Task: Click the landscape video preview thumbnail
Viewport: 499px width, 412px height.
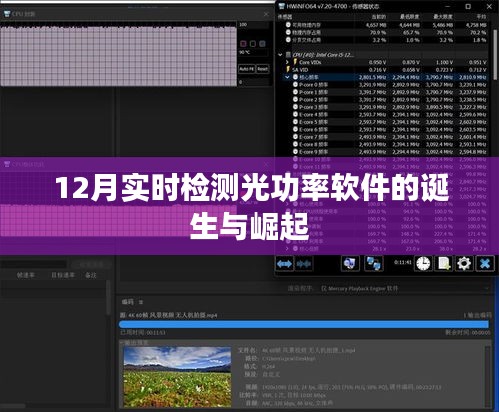Action: point(177,377)
